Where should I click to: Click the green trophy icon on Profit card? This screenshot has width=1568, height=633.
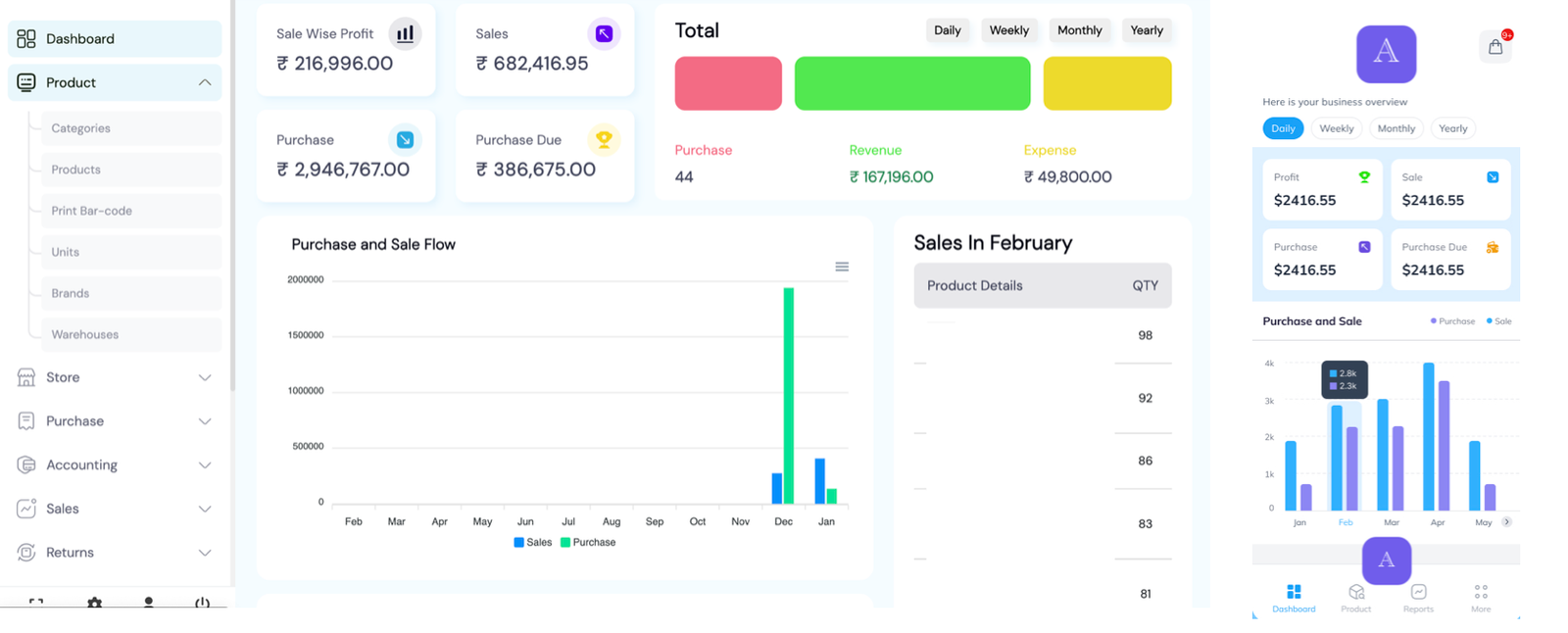click(1364, 177)
